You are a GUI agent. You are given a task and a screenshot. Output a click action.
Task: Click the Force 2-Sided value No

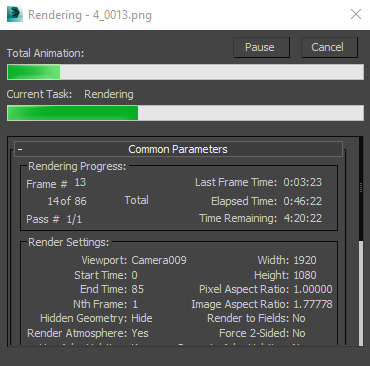[299, 333]
